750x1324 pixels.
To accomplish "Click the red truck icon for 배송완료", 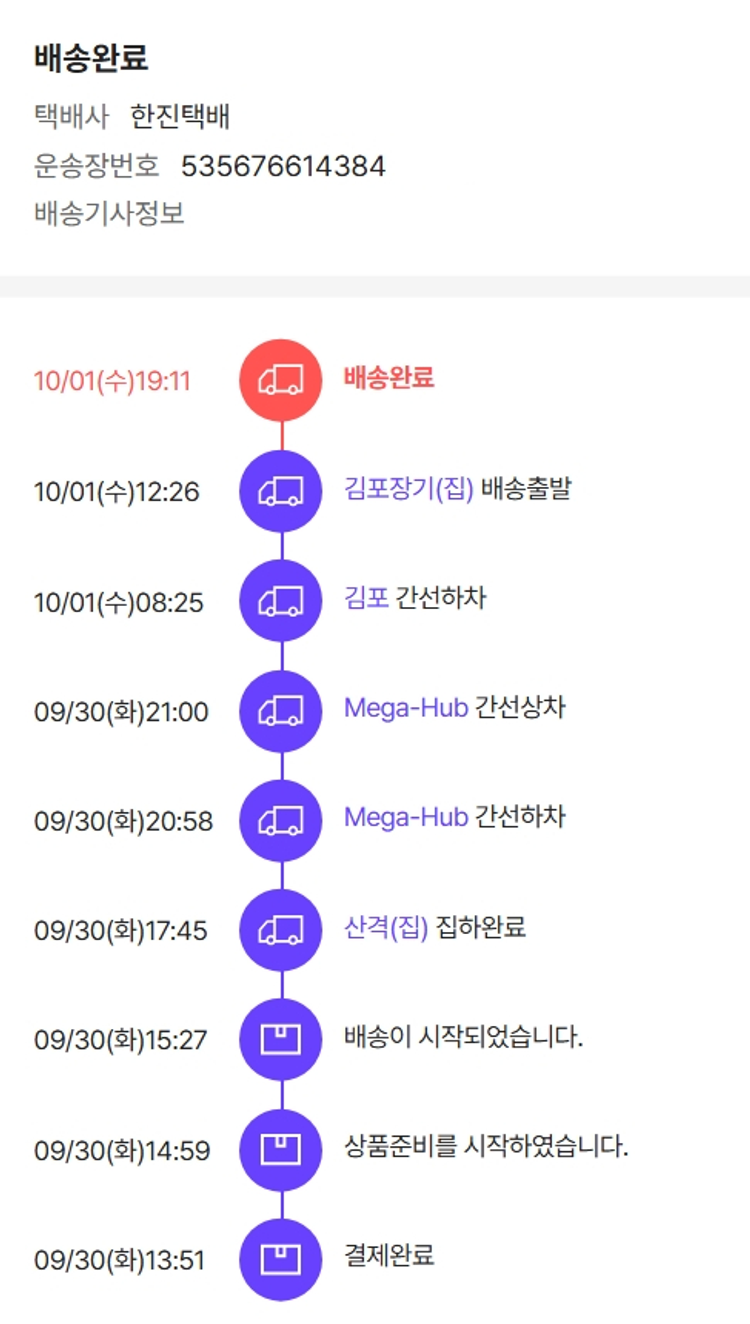I will point(281,381).
